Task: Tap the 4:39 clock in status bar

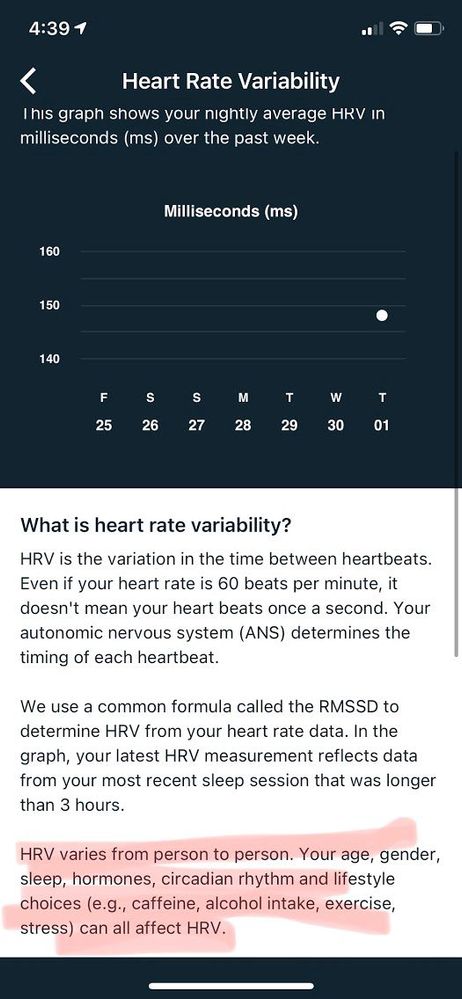Action: click(x=50, y=29)
